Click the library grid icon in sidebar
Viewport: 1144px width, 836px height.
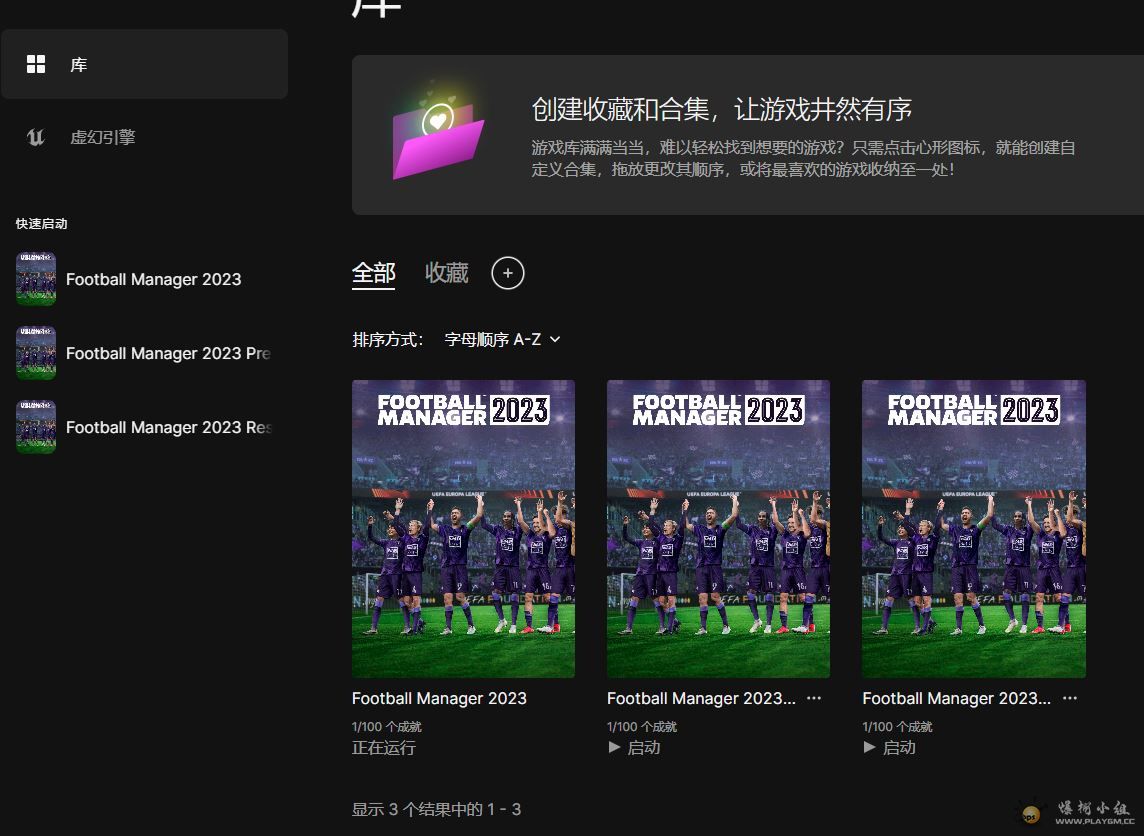[x=36, y=65]
